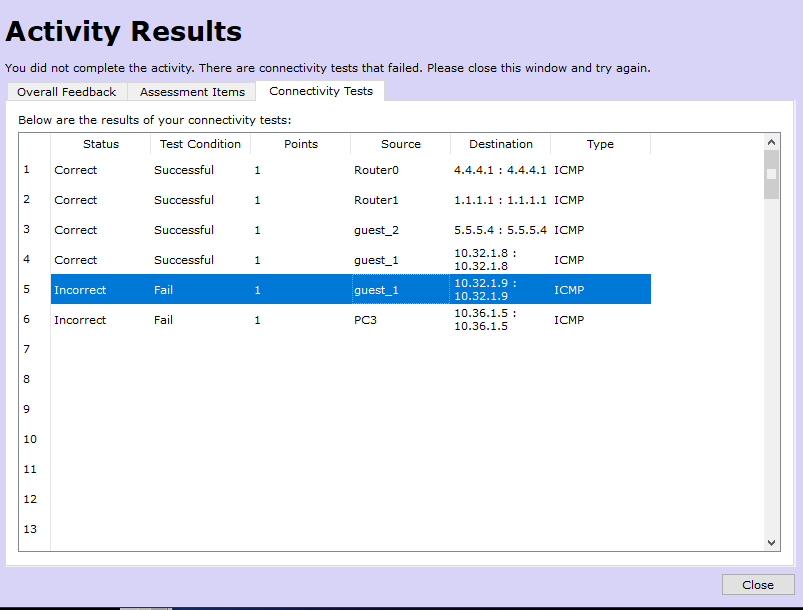This screenshot has width=803, height=610.
Task: Click Correct status in Router1 row
Action: point(100,200)
